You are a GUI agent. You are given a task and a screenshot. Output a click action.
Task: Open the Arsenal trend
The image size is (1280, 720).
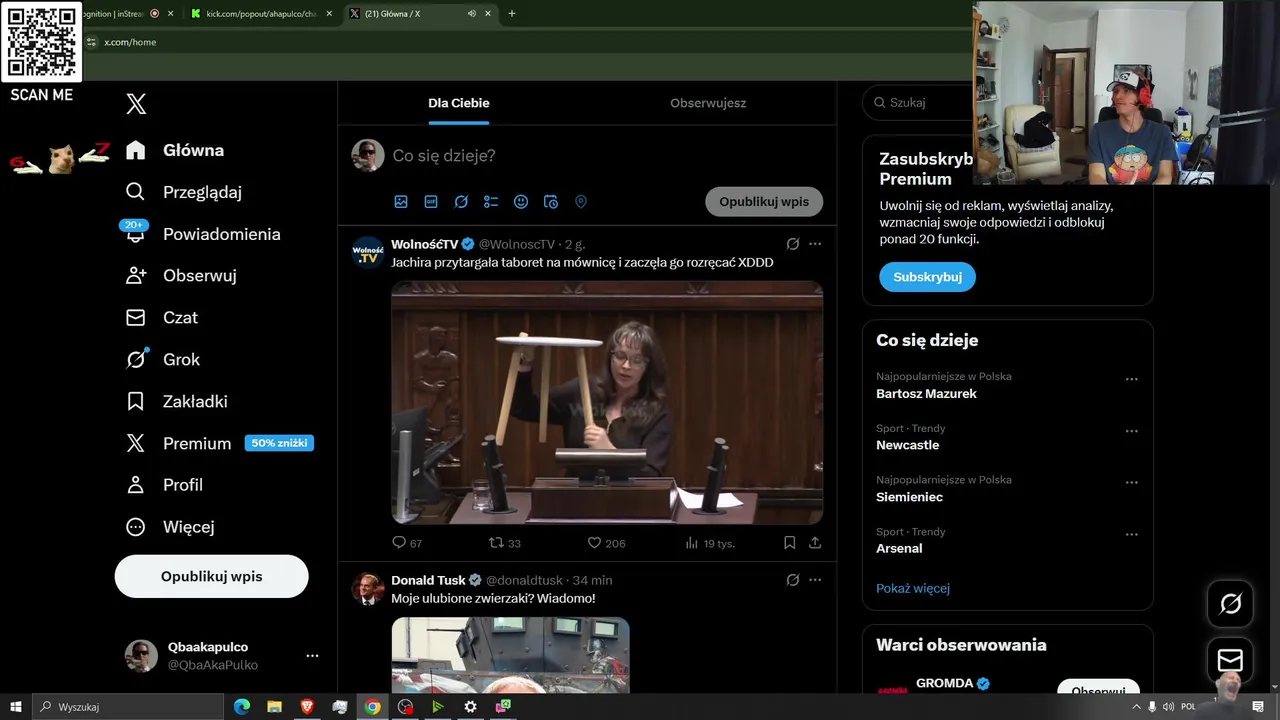[899, 549]
